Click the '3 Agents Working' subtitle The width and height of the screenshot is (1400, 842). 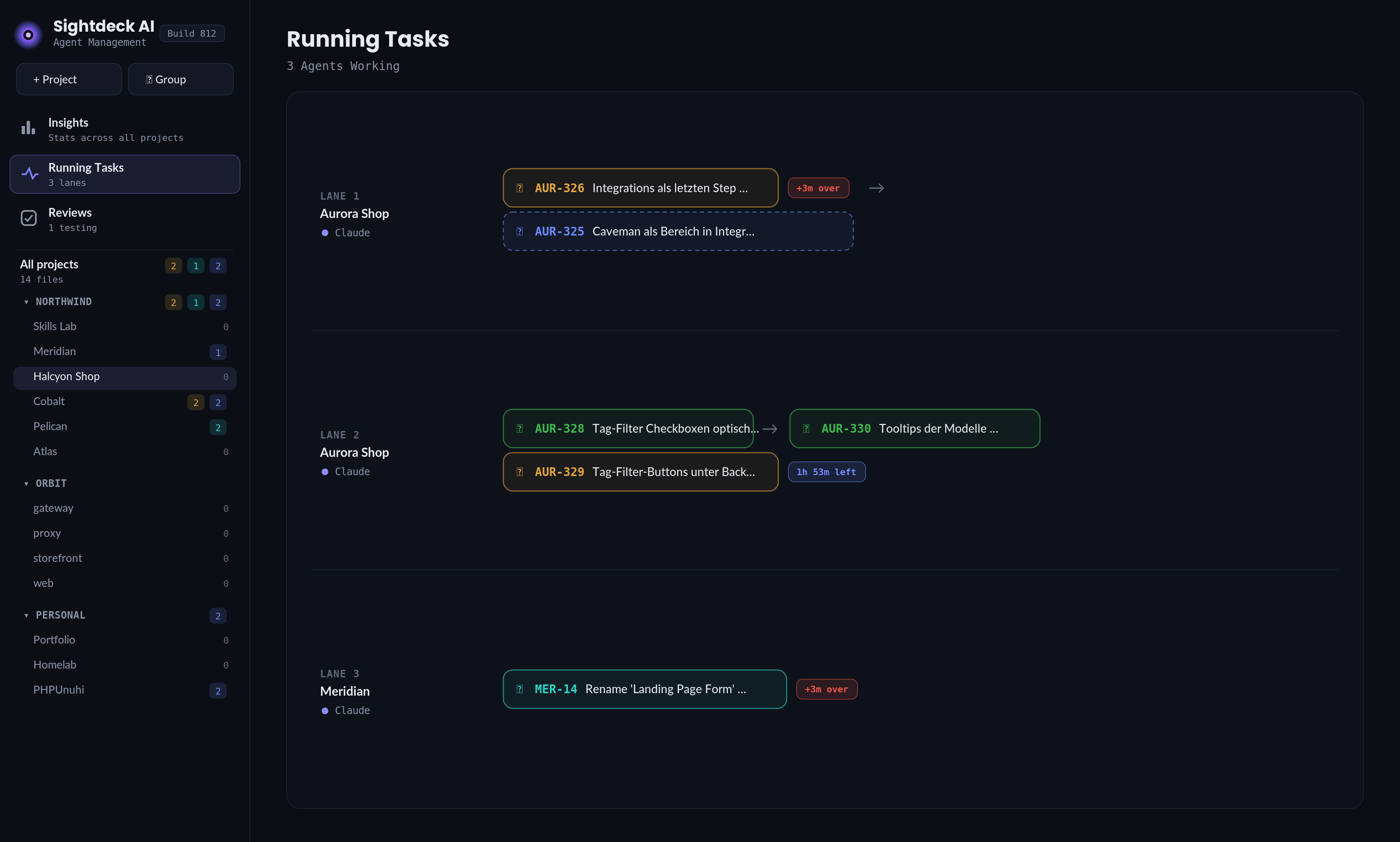[x=343, y=66]
